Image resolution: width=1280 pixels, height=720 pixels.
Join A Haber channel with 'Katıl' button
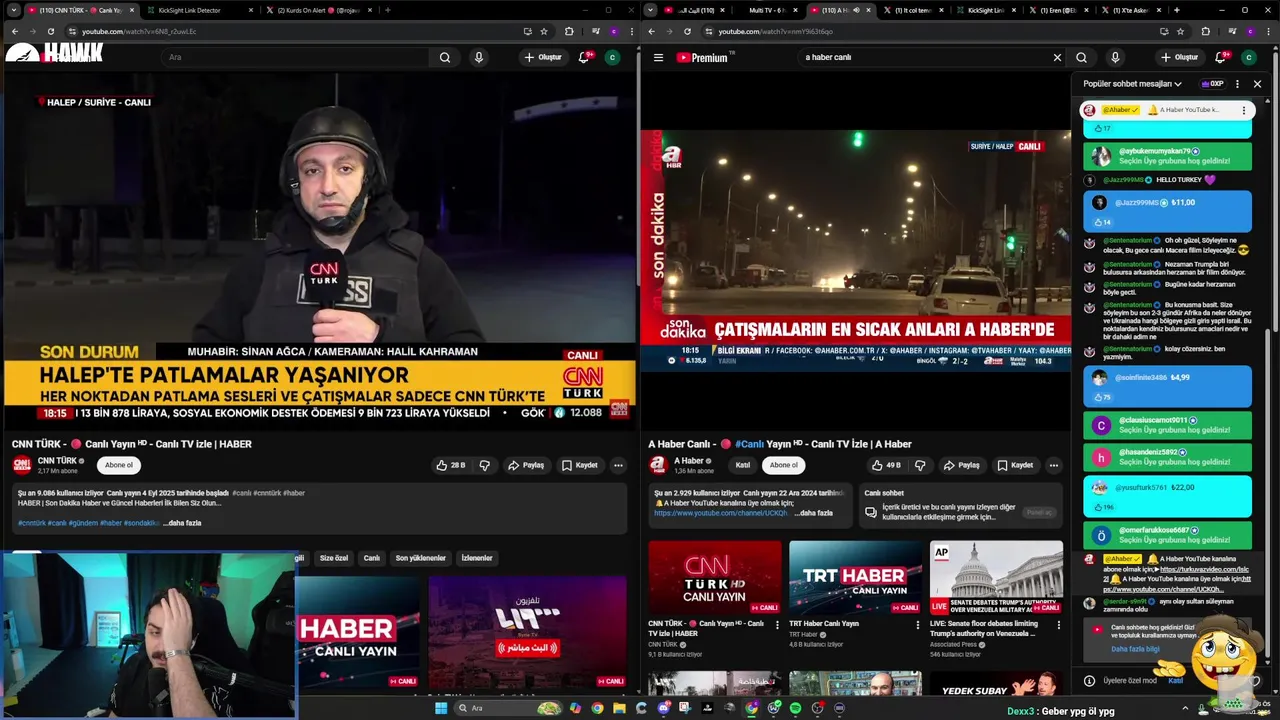(x=743, y=465)
